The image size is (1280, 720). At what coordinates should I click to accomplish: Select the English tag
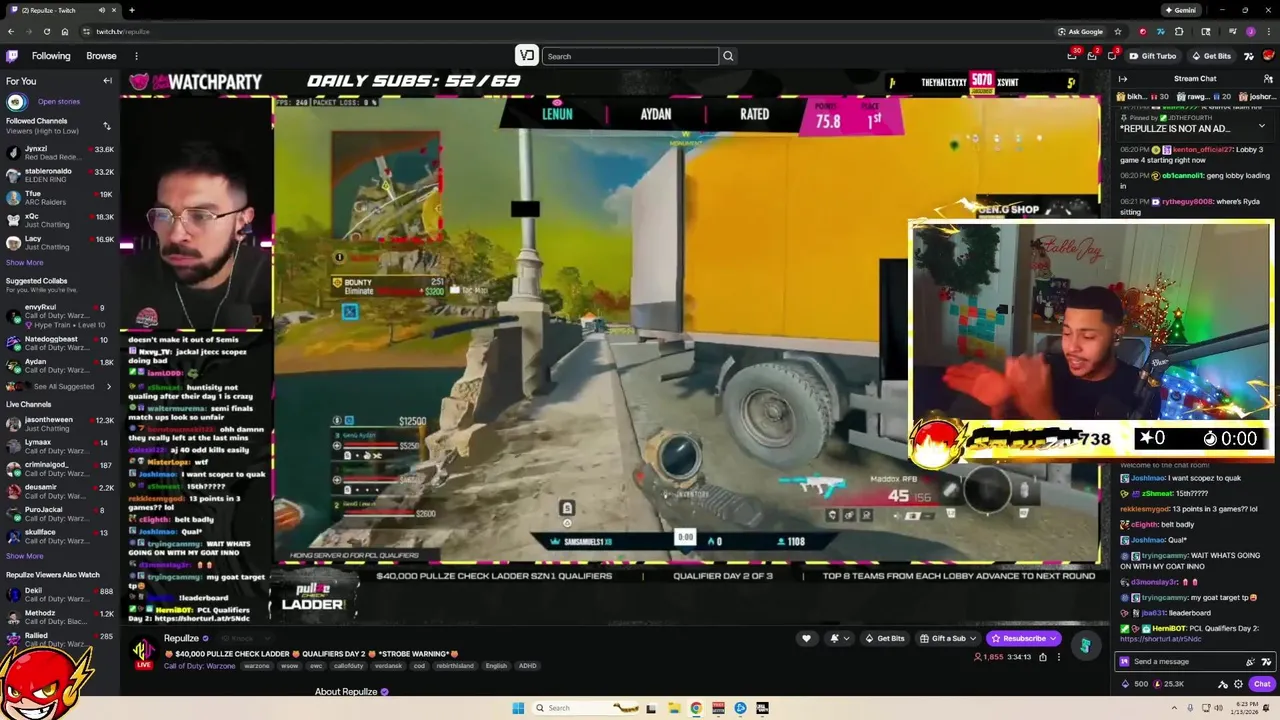pos(496,665)
